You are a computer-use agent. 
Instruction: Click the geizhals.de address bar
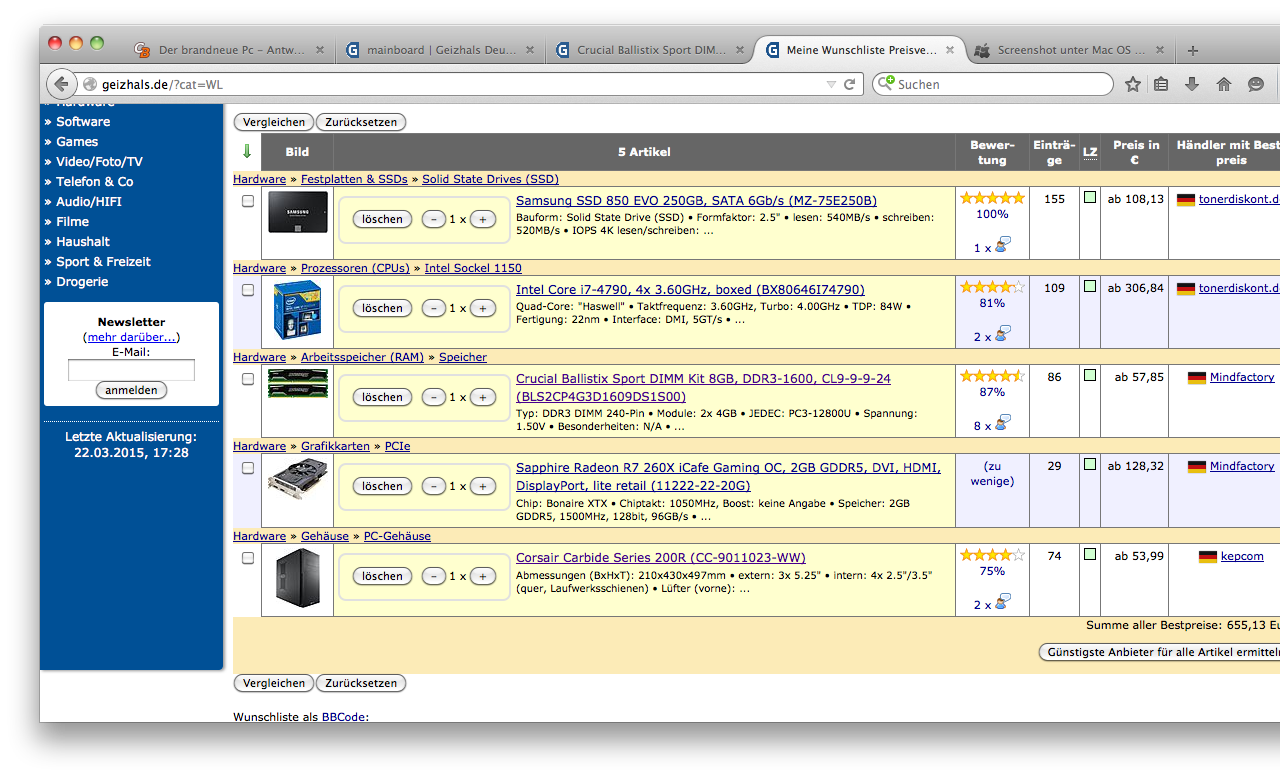(460, 85)
